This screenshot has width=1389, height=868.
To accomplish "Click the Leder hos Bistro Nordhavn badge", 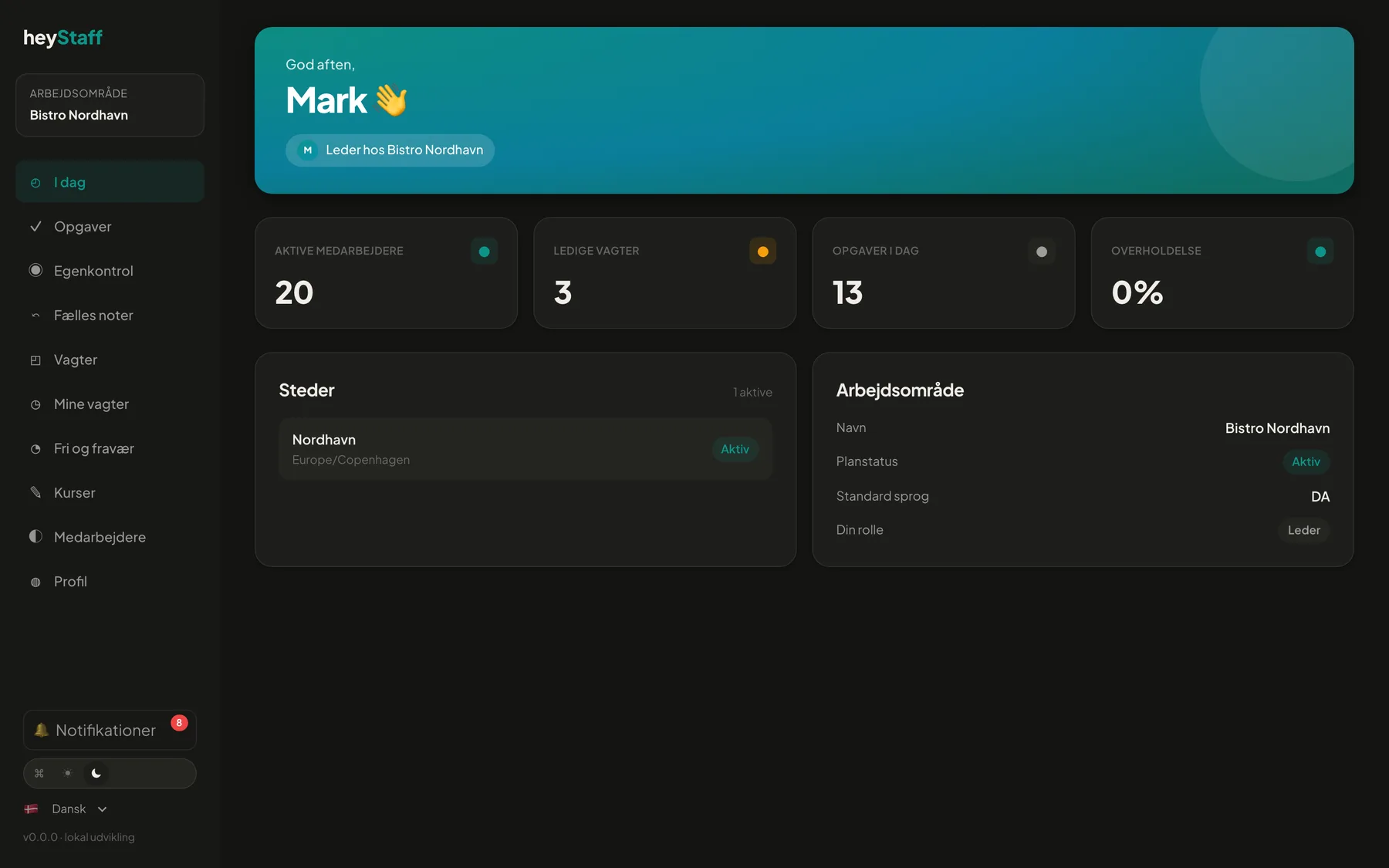I will [390, 150].
